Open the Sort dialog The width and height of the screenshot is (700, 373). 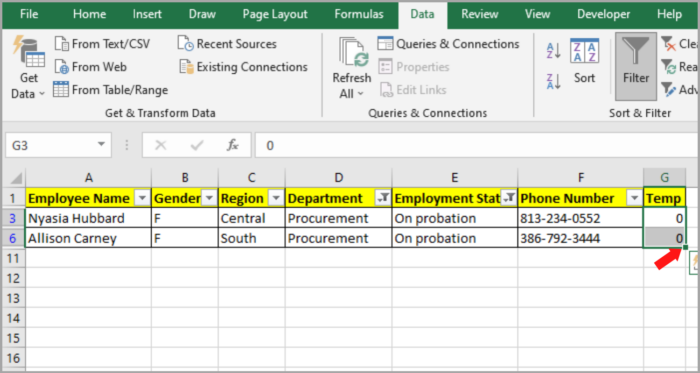click(584, 61)
